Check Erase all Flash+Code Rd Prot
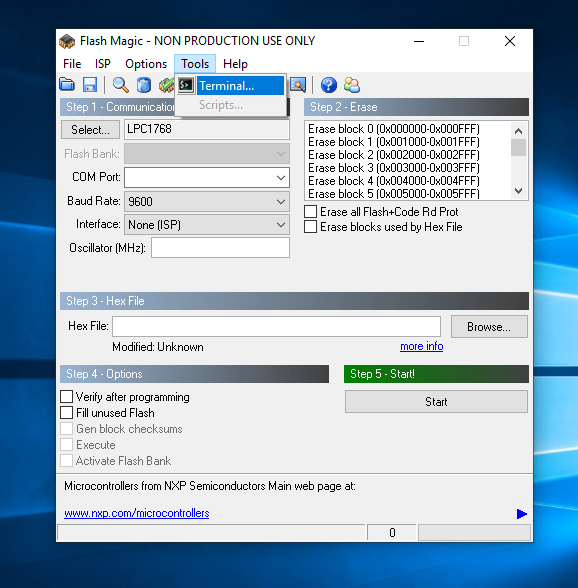The image size is (578, 588). (x=310, y=212)
